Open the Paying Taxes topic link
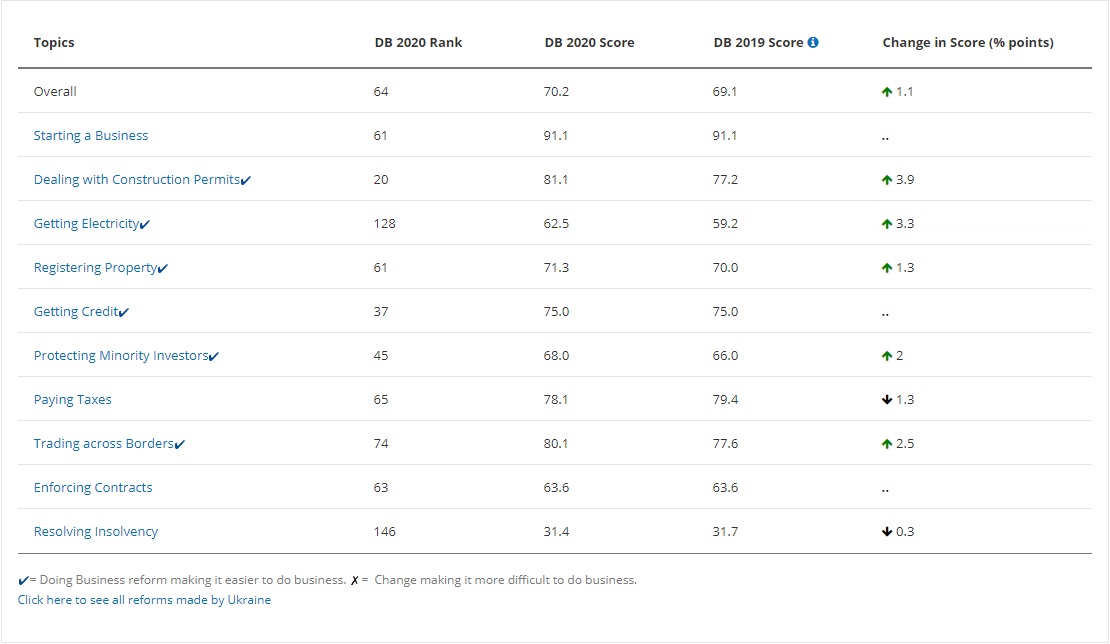The width and height of the screenshot is (1110, 644). click(73, 400)
